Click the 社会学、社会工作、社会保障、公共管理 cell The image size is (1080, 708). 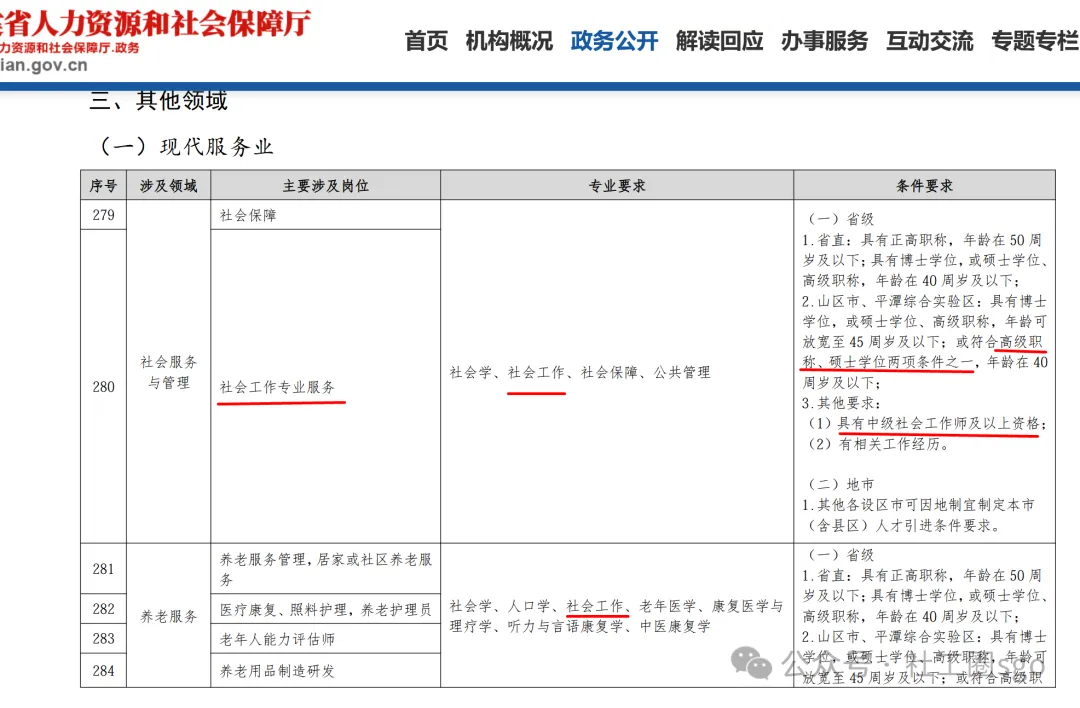tap(617, 372)
